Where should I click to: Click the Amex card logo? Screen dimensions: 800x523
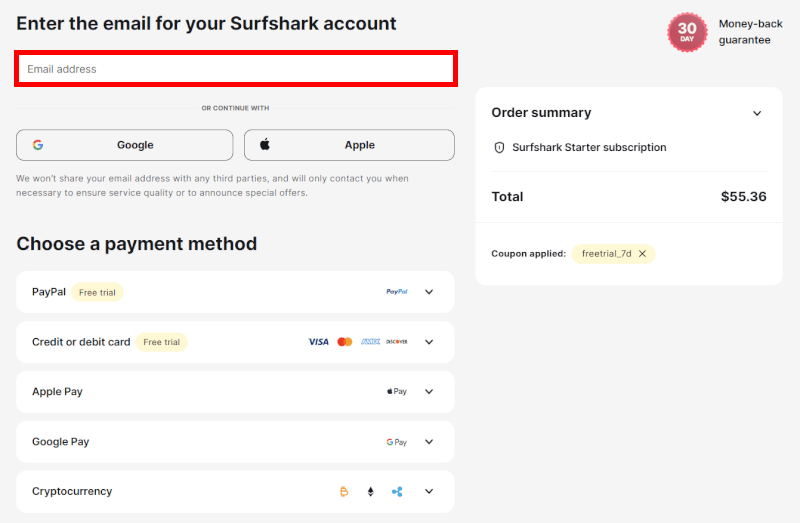tap(370, 342)
